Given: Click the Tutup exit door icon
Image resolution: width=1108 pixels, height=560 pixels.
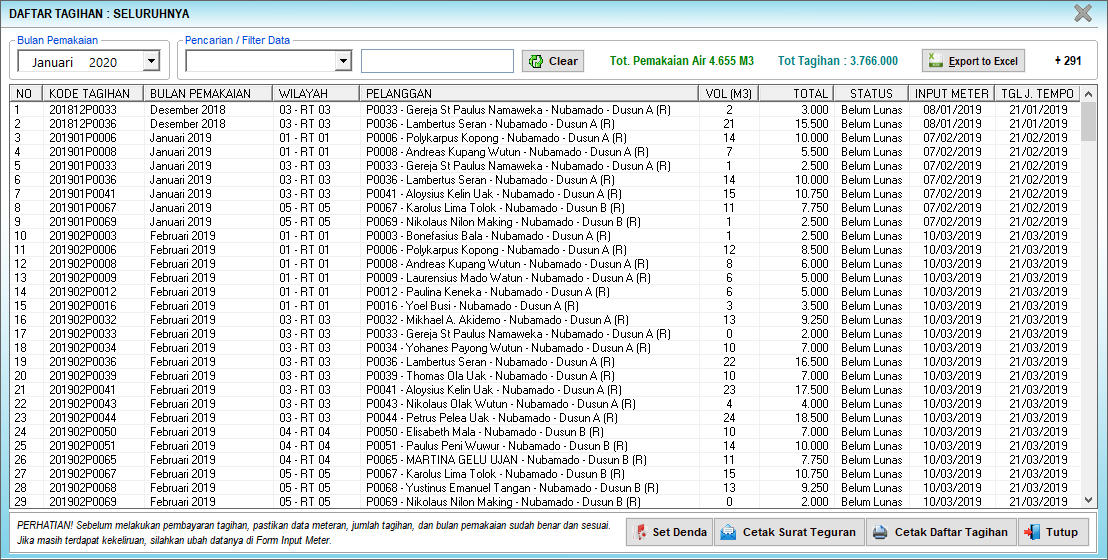Looking at the screenshot, I should (x=1031, y=532).
